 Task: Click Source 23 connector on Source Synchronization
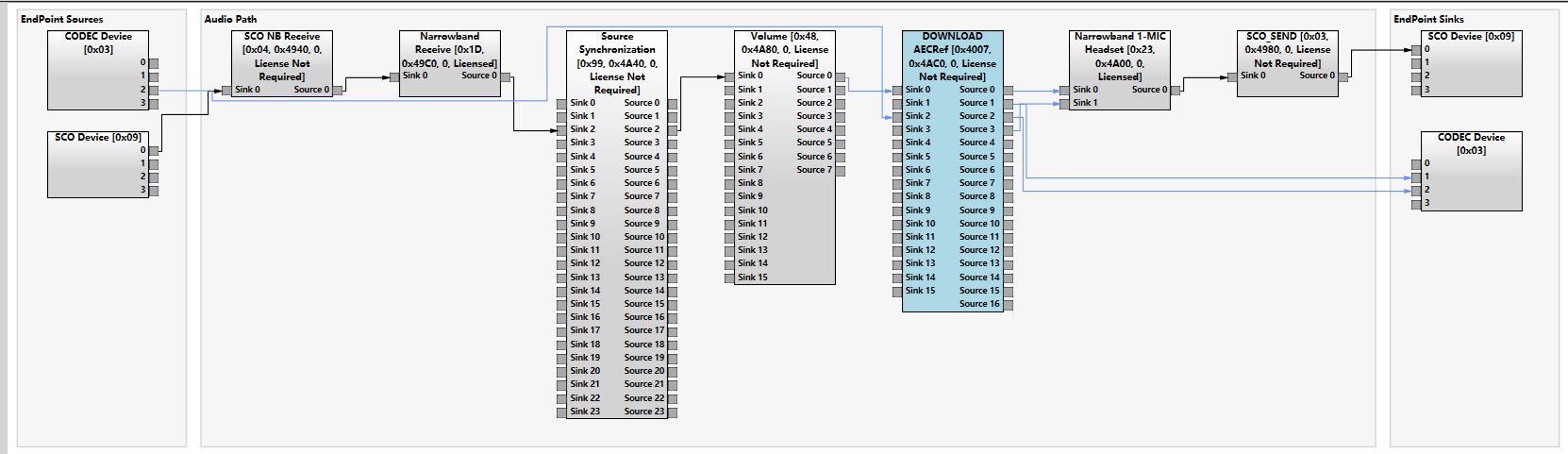tap(673, 412)
